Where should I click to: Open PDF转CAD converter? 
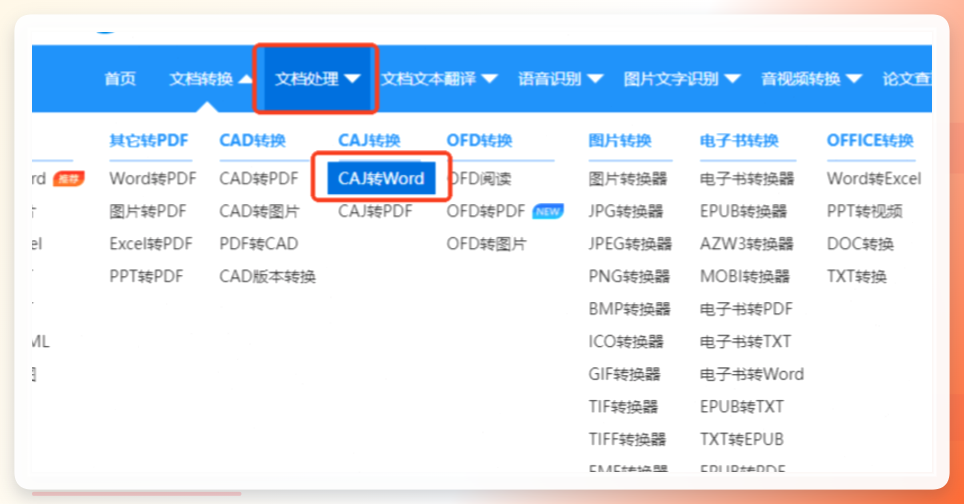pos(259,244)
